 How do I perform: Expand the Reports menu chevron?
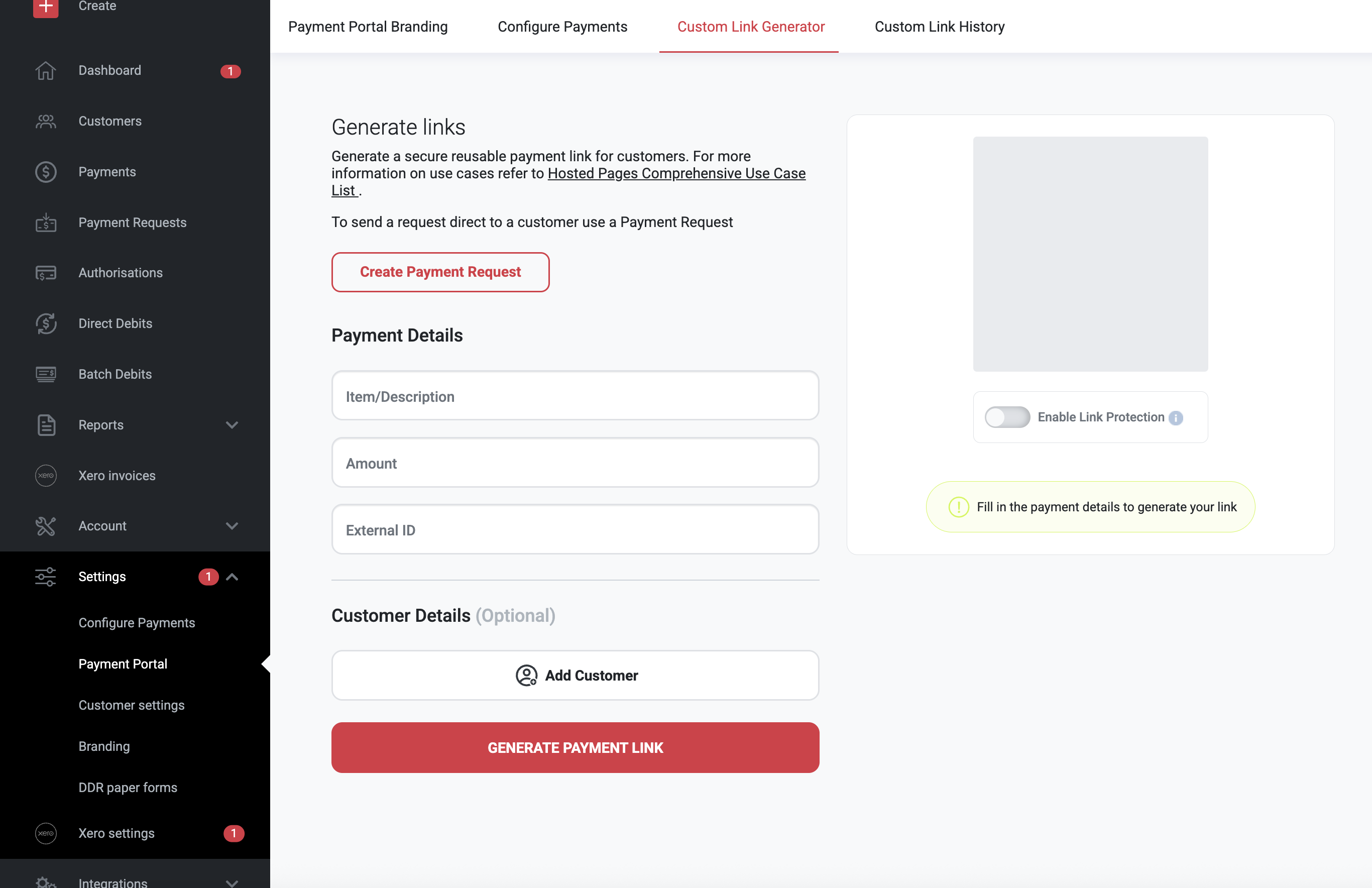click(x=232, y=425)
